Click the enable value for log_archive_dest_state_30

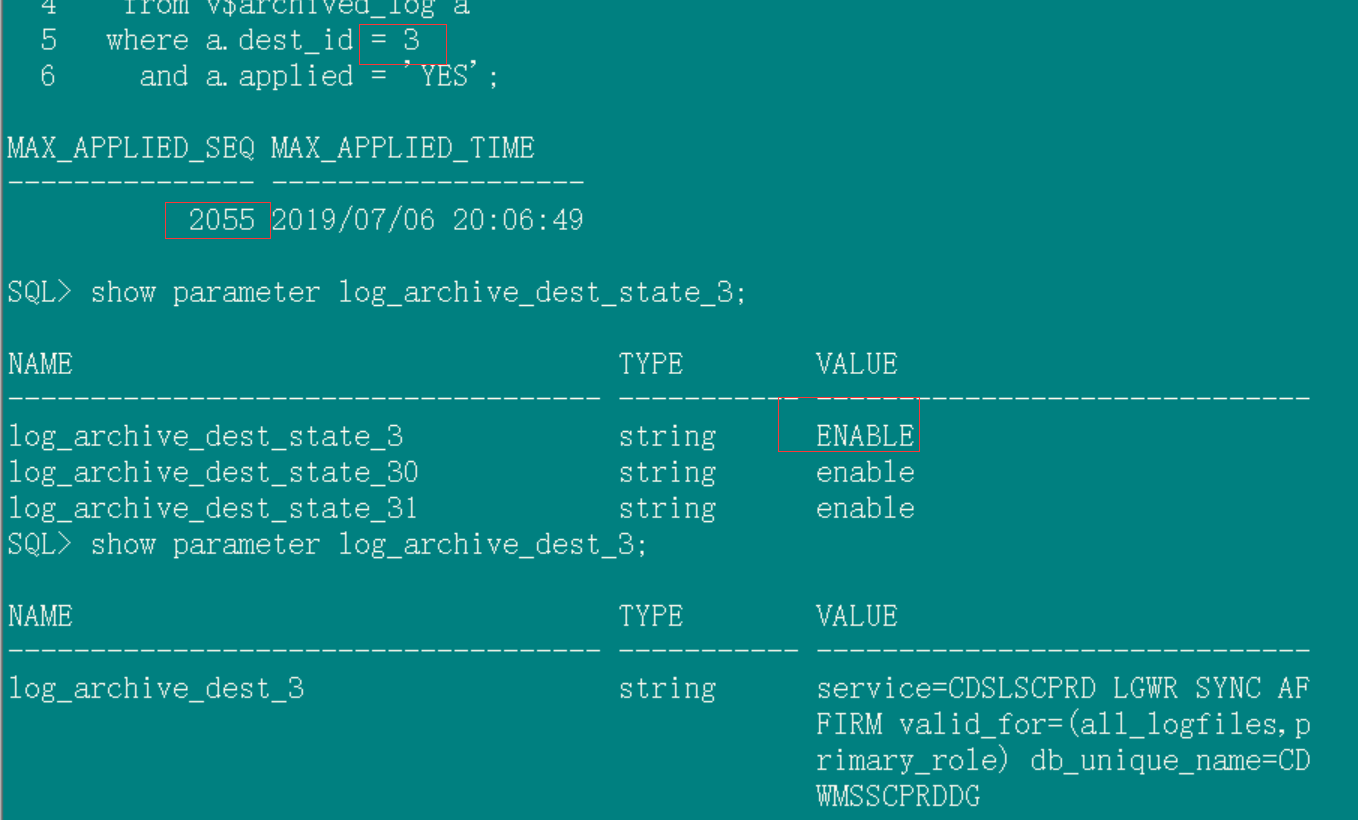point(865,472)
